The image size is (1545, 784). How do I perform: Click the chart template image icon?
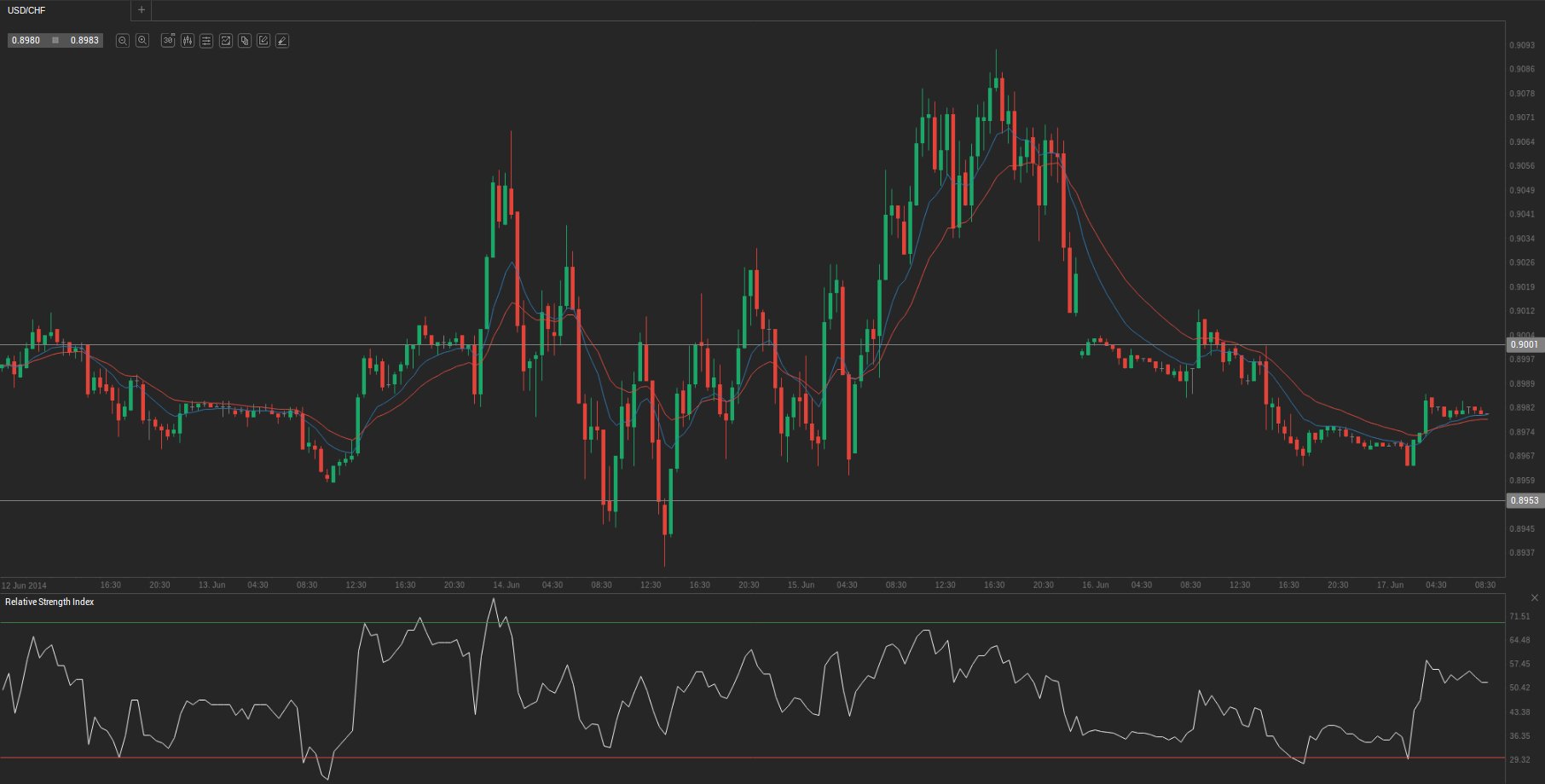[x=226, y=41]
